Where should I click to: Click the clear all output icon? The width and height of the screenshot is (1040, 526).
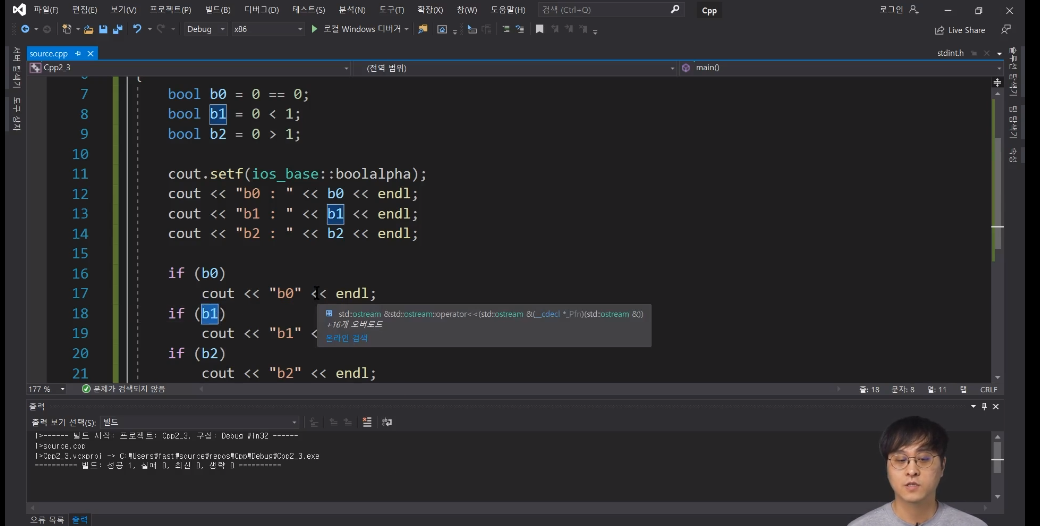[367, 422]
